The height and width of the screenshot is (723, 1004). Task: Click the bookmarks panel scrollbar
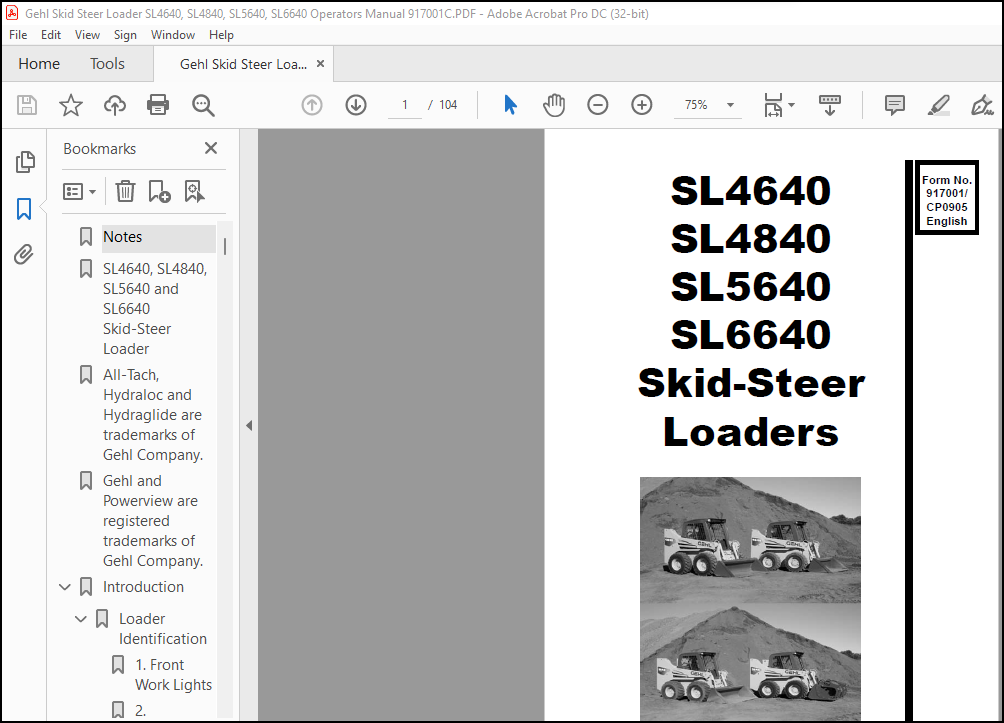(x=225, y=247)
